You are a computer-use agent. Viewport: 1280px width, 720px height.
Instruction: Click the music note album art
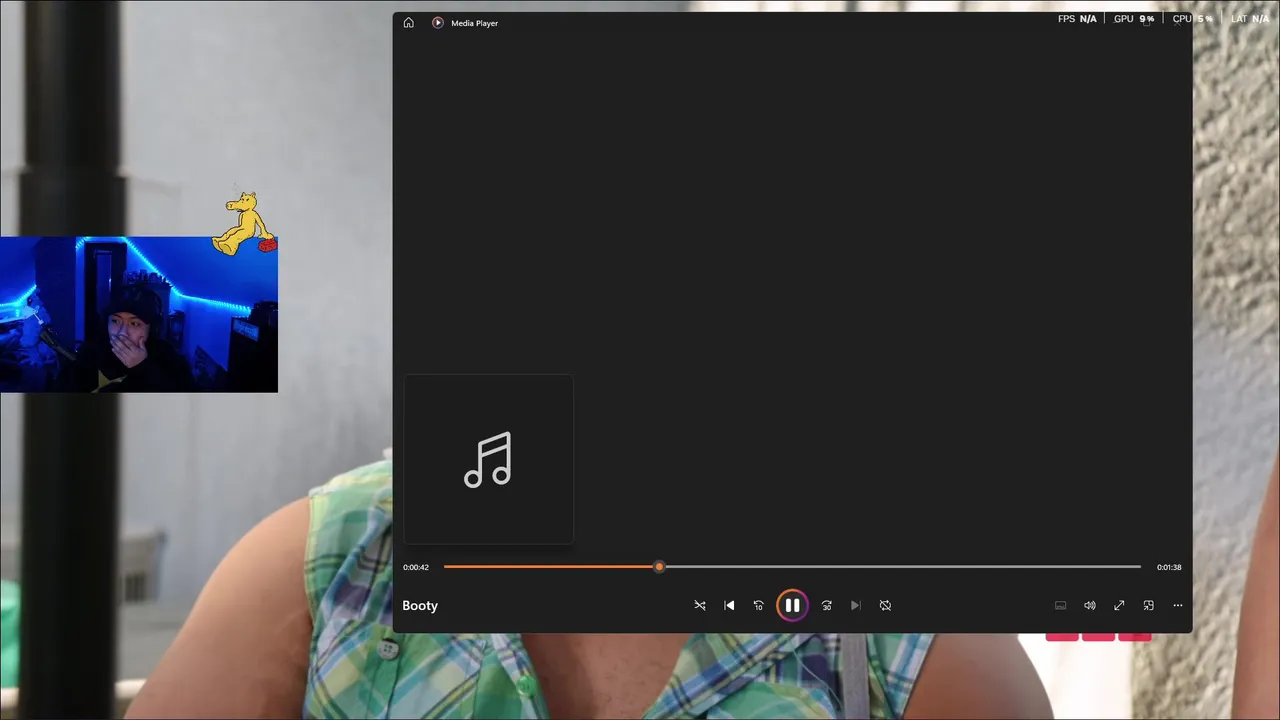click(488, 460)
